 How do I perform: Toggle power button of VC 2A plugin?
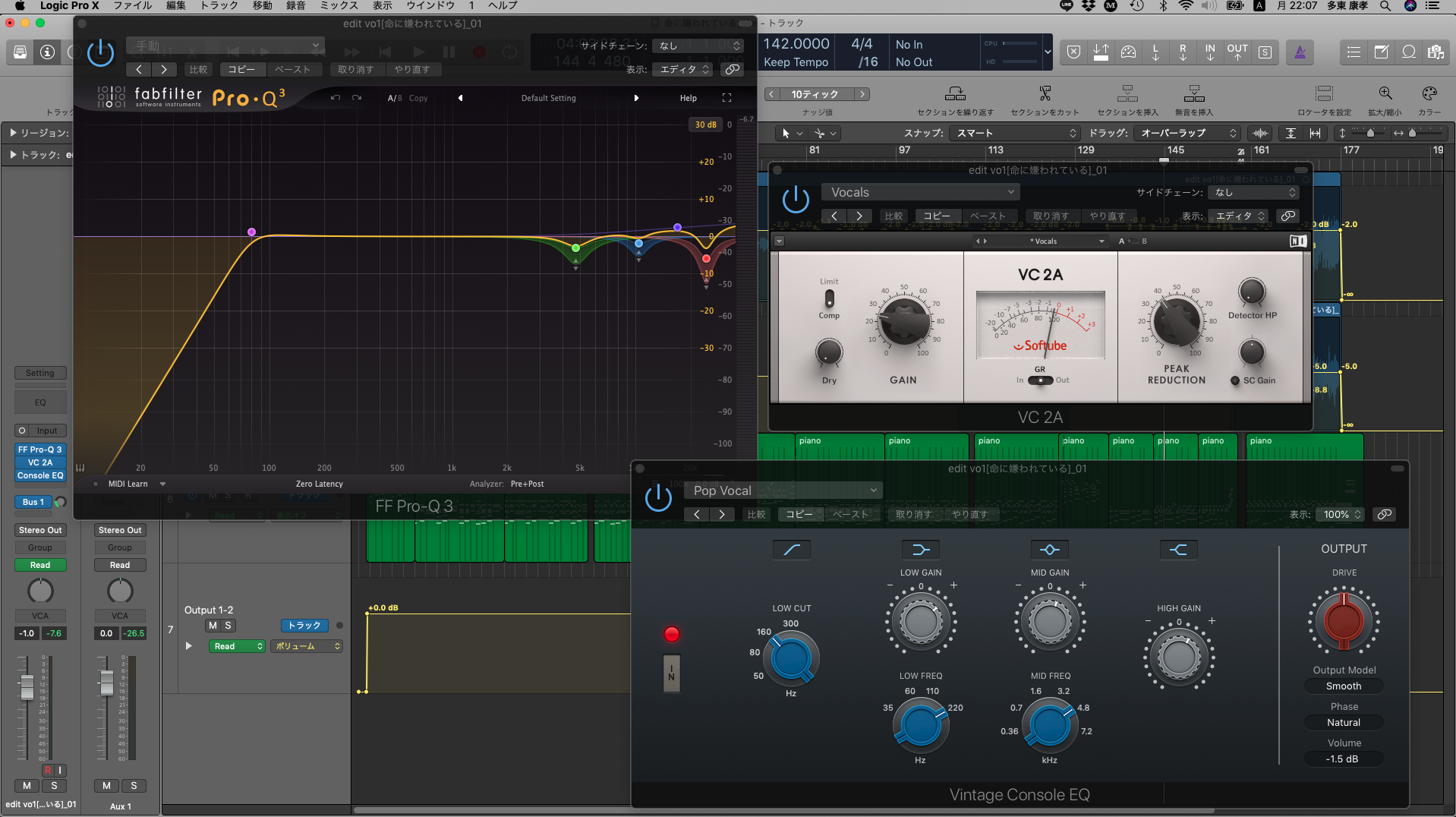pos(796,200)
